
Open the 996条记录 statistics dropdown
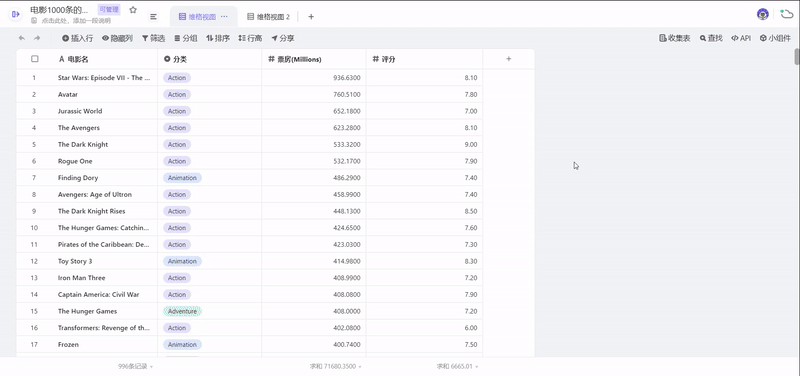tap(135, 366)
